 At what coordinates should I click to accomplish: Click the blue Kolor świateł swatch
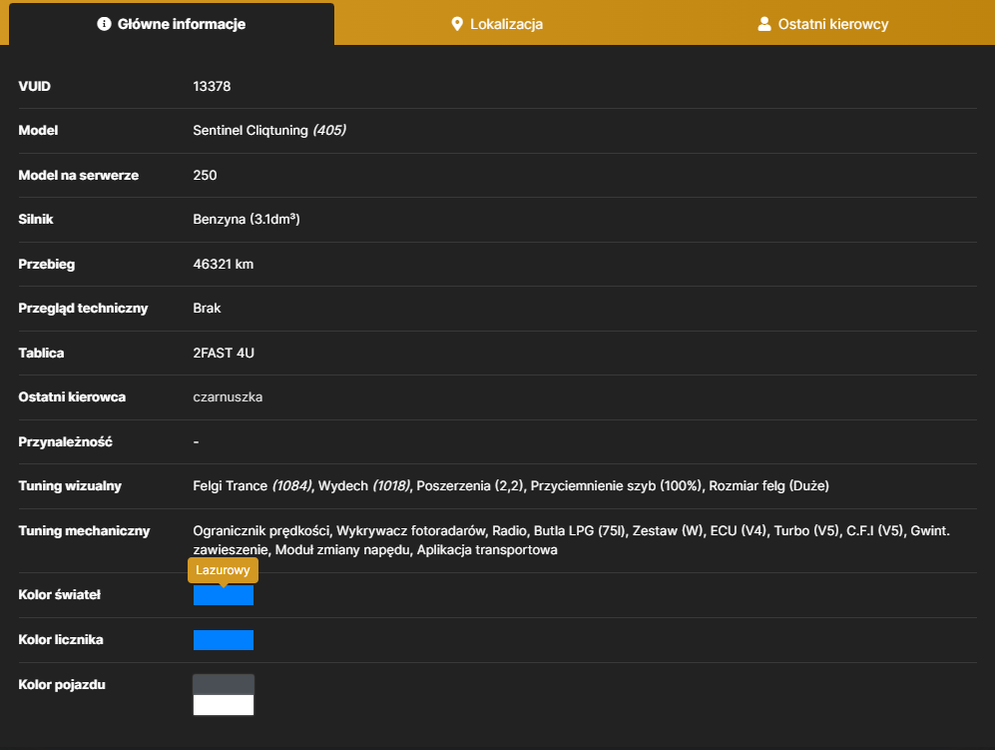pos(223,595)
